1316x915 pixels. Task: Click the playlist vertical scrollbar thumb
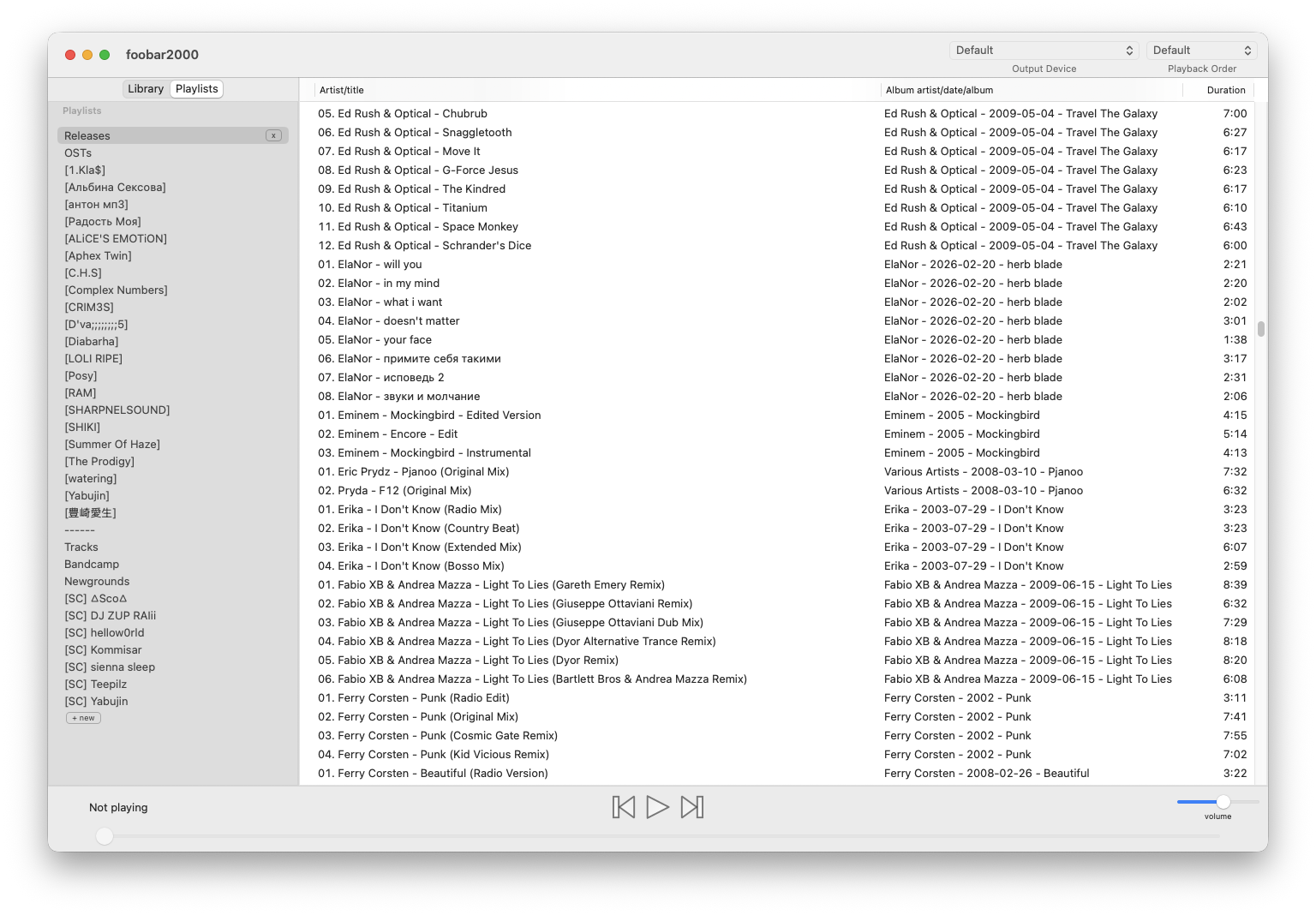pyautogui.click(x=1261, y=329)
